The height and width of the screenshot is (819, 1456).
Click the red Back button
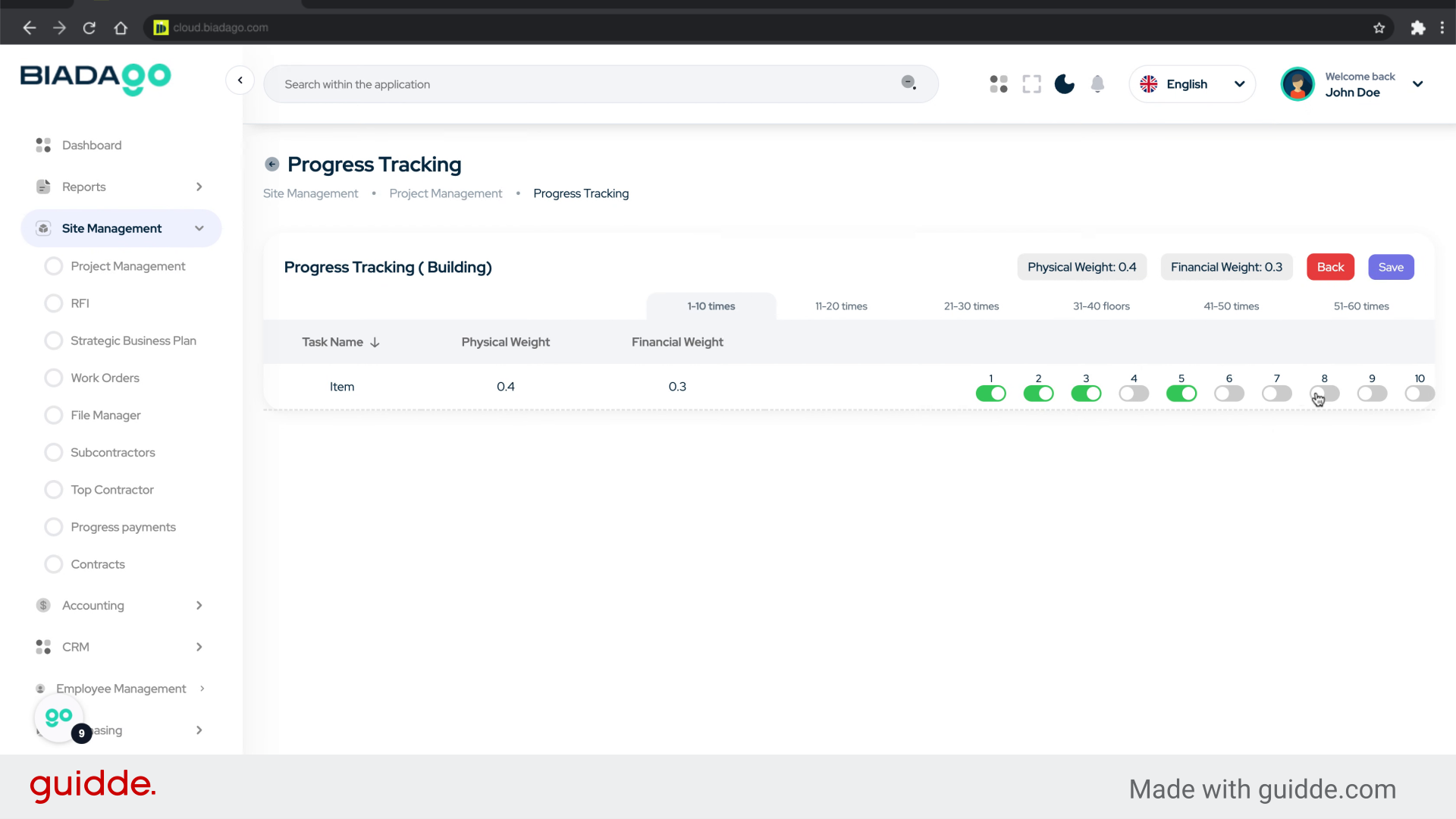(x=1330, y=267)
